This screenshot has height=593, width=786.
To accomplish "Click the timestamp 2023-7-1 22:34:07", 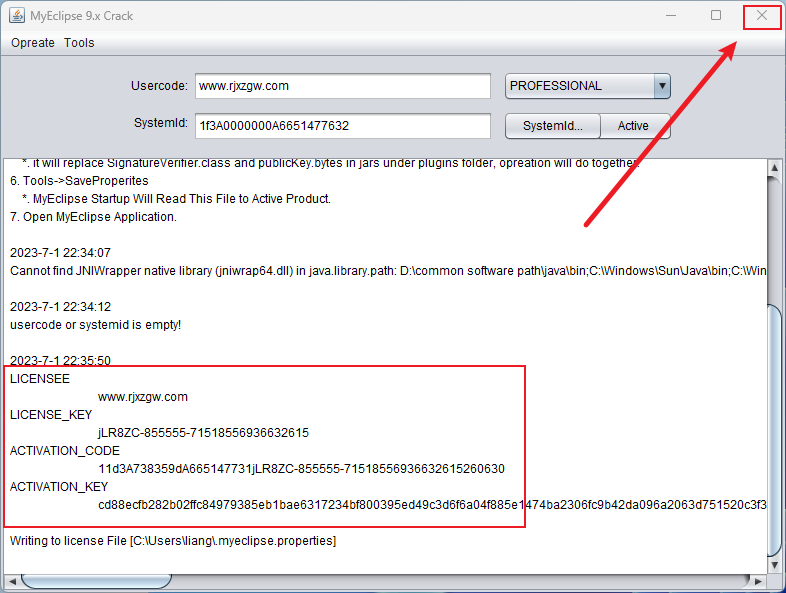I will point(60,253).
